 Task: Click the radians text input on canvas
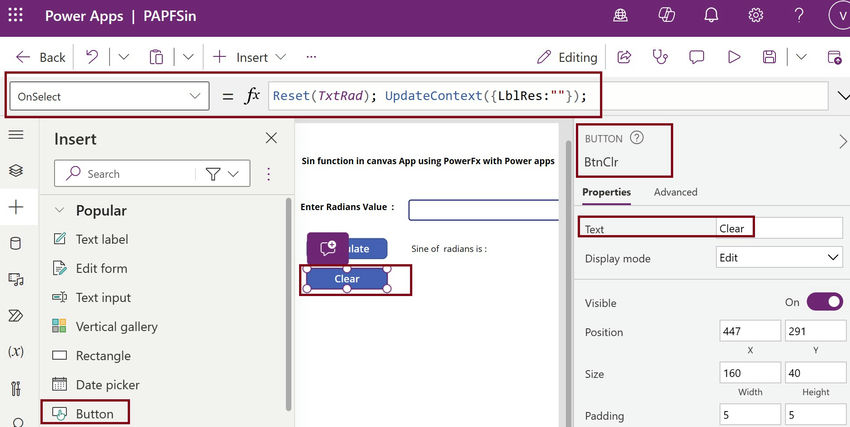[x=483, y=210]
